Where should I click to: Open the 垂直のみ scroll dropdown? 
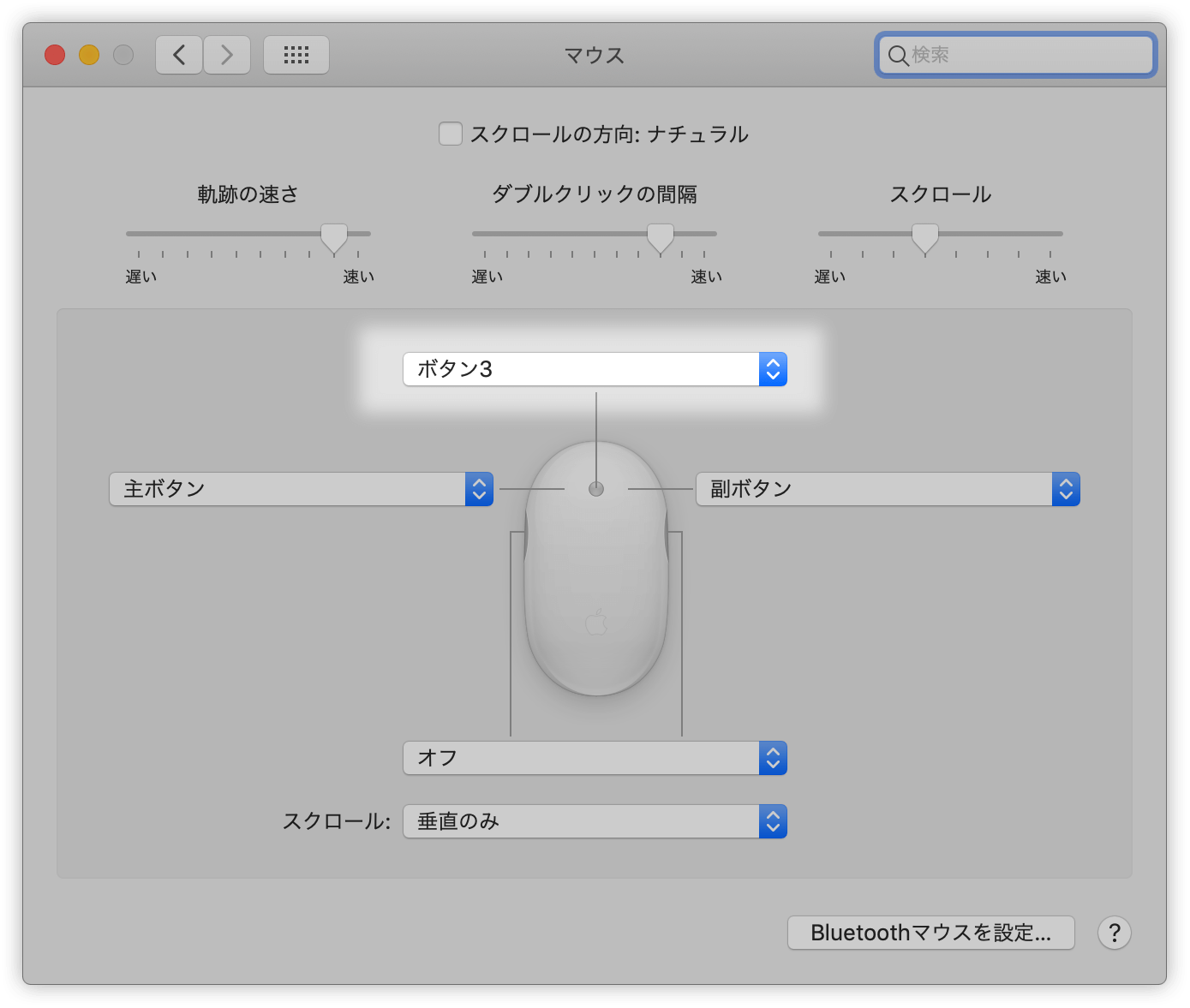595,821
